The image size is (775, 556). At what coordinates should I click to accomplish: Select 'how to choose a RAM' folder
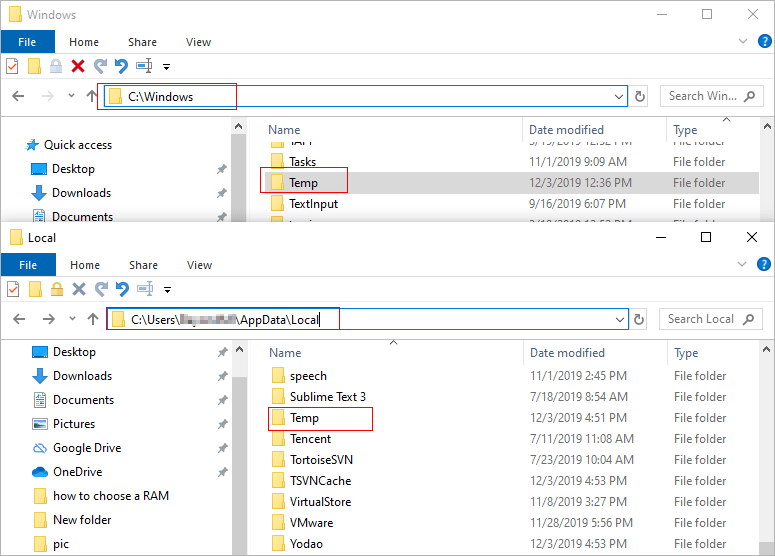click(101, 496)
